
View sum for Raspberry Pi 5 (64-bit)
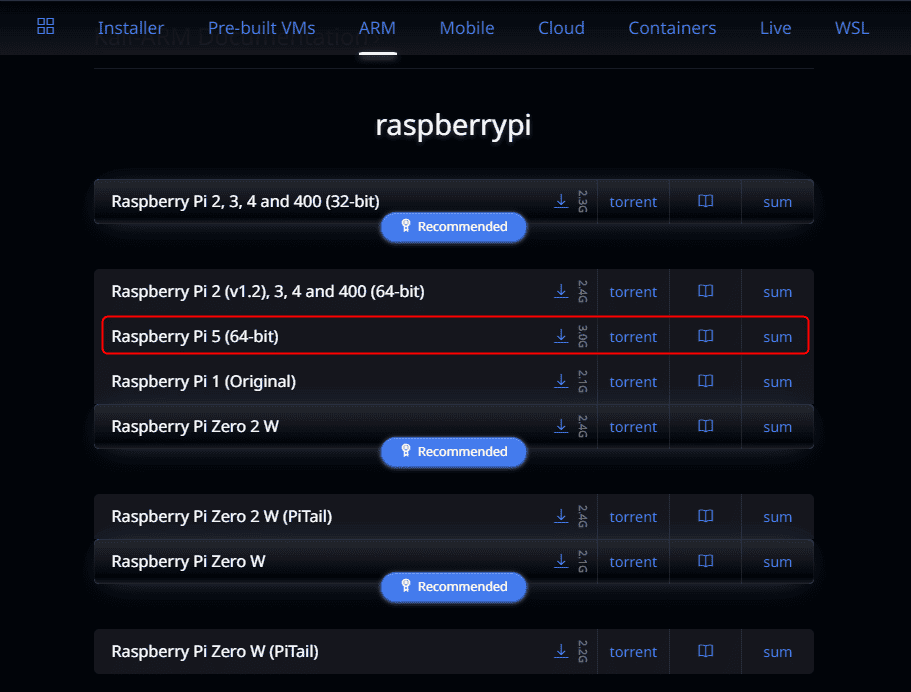777,337
